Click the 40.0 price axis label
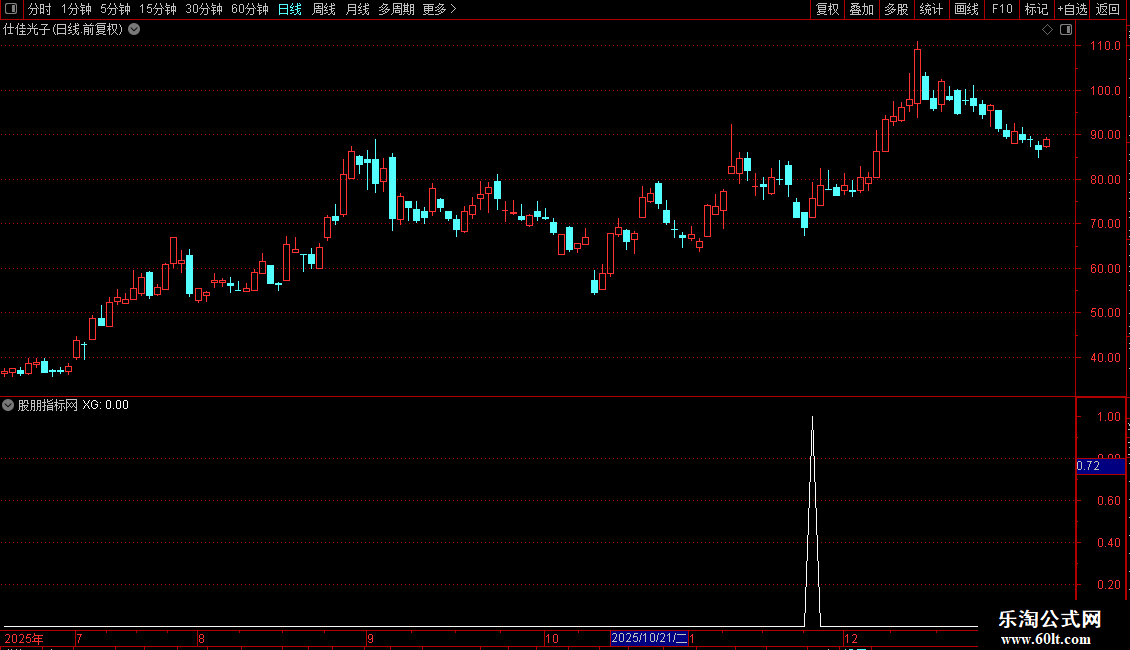The image size is (1130, 650). [x=1105, y=357]
